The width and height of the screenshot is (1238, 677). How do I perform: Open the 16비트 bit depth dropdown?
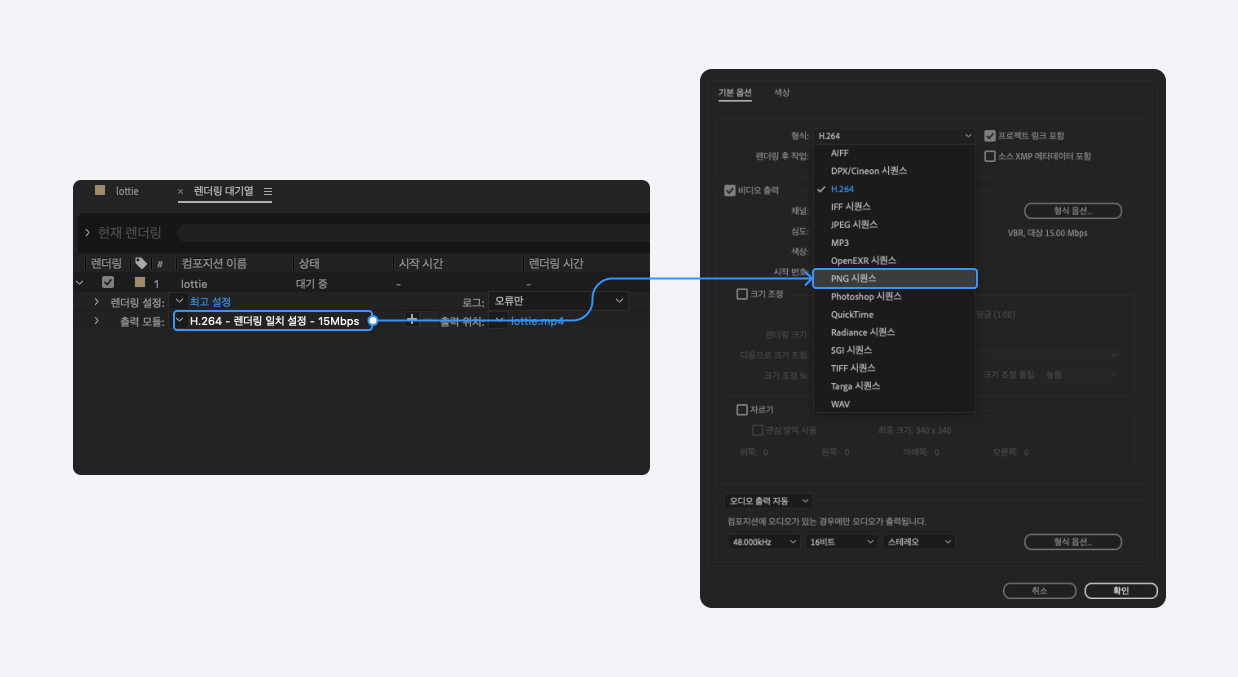pyautogui.click(x=842, y=542)
